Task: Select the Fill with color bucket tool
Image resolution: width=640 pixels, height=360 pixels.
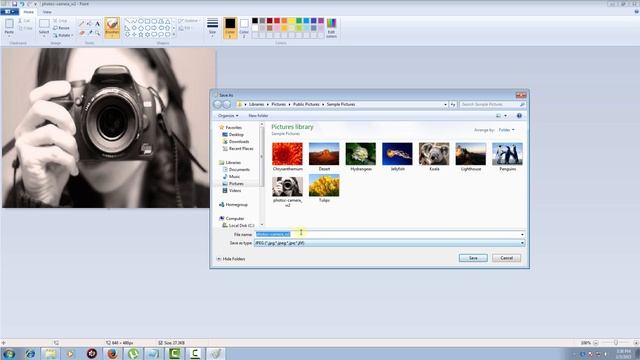Action: (90, 24)
